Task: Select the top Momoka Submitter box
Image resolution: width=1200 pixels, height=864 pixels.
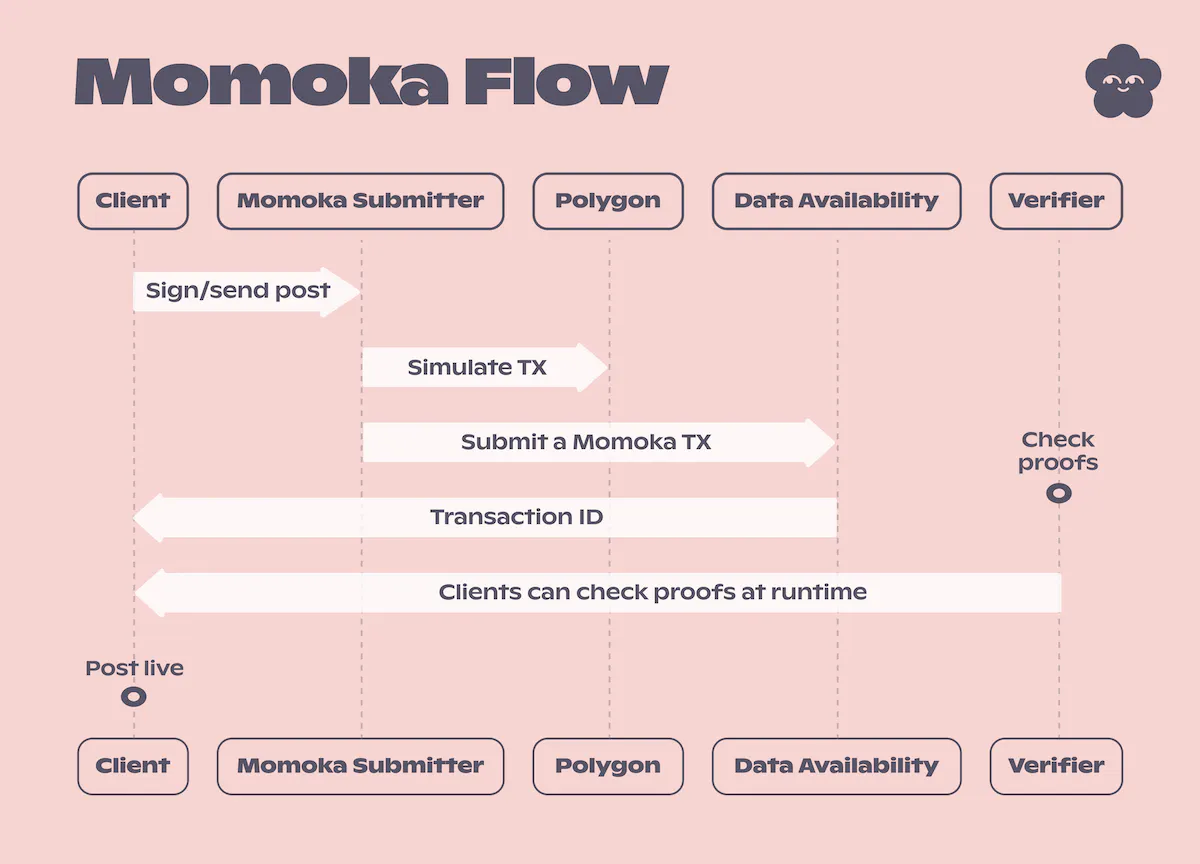Action: [x=360, y=201]
